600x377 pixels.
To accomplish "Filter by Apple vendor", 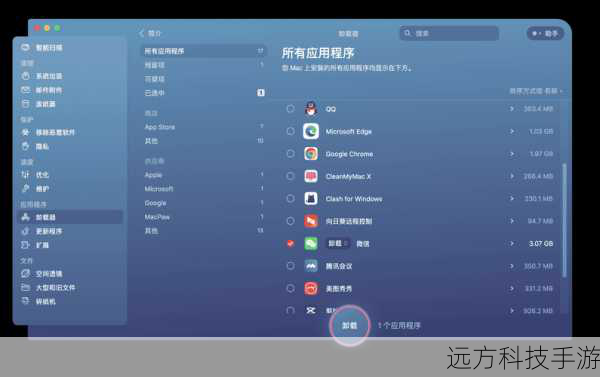I will 204,175.
